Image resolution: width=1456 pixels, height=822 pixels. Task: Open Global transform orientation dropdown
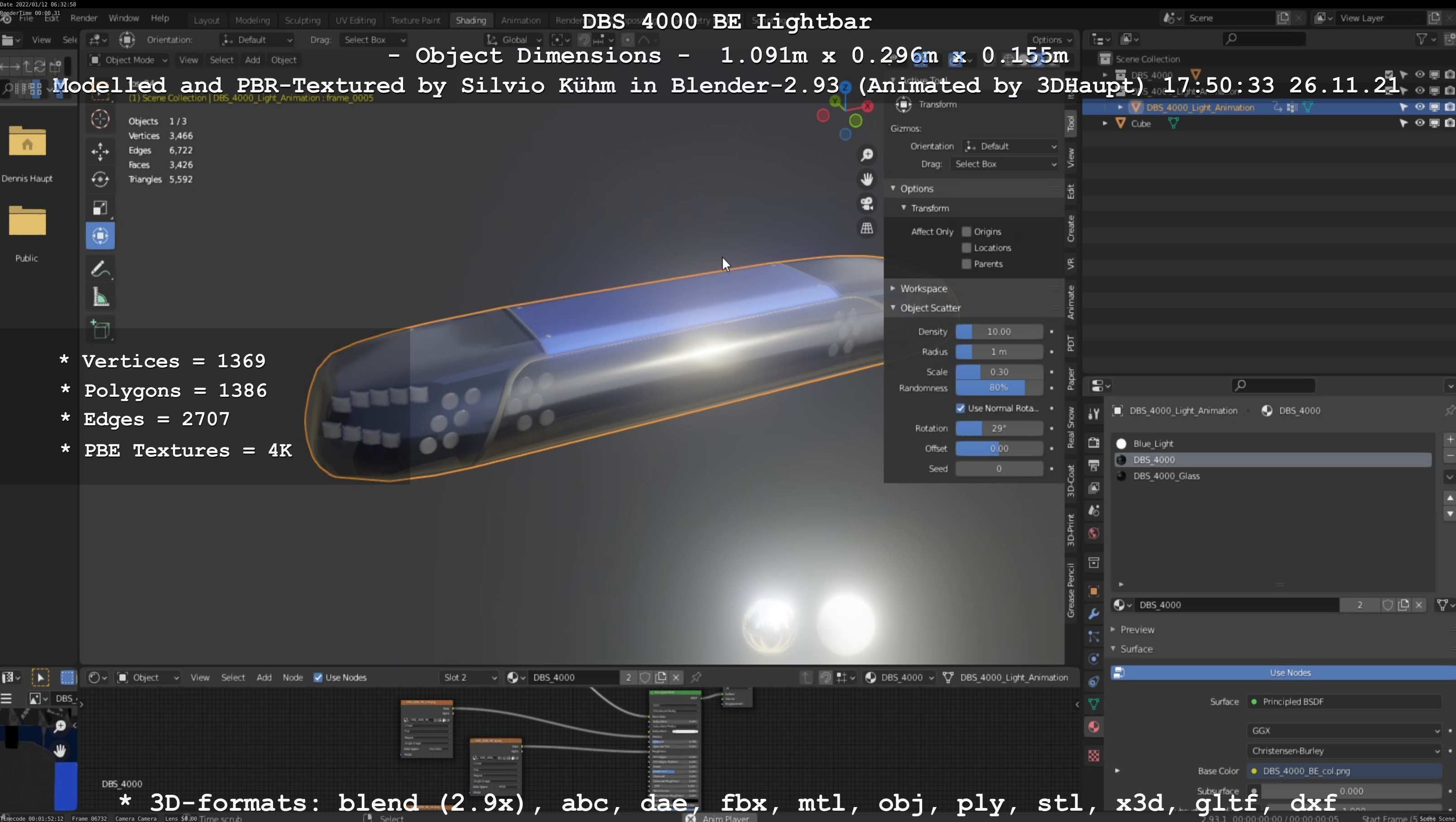click(514, 39)
